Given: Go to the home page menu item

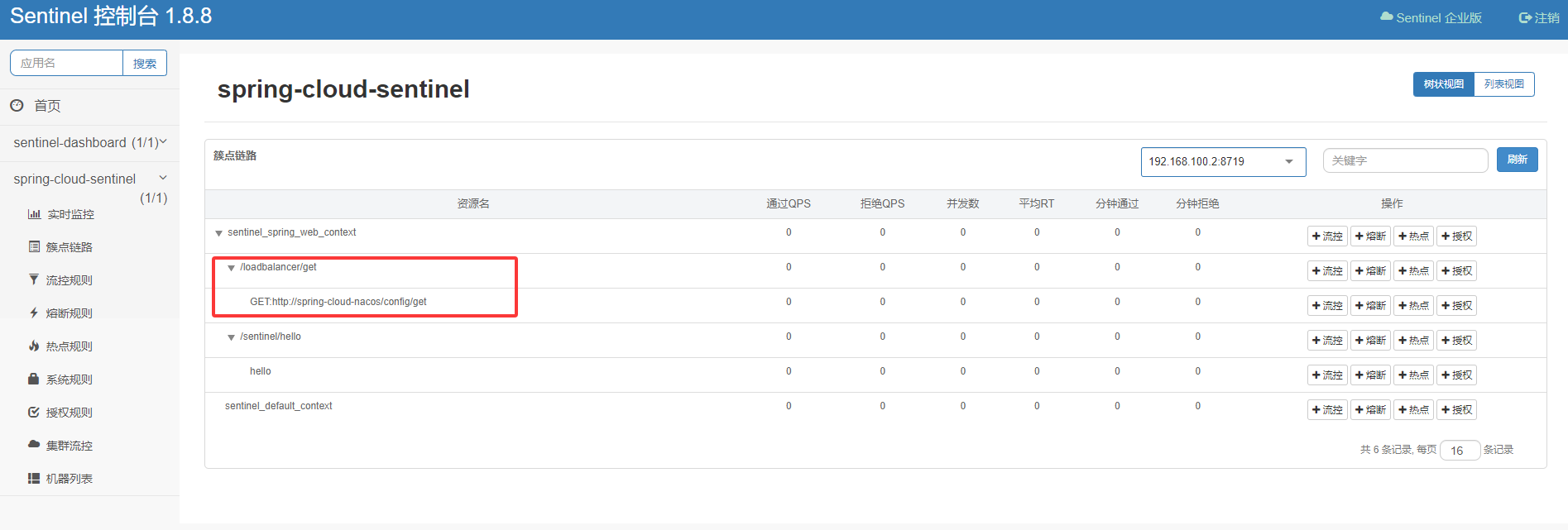Looking at the screenshot, I should point(47,106).
